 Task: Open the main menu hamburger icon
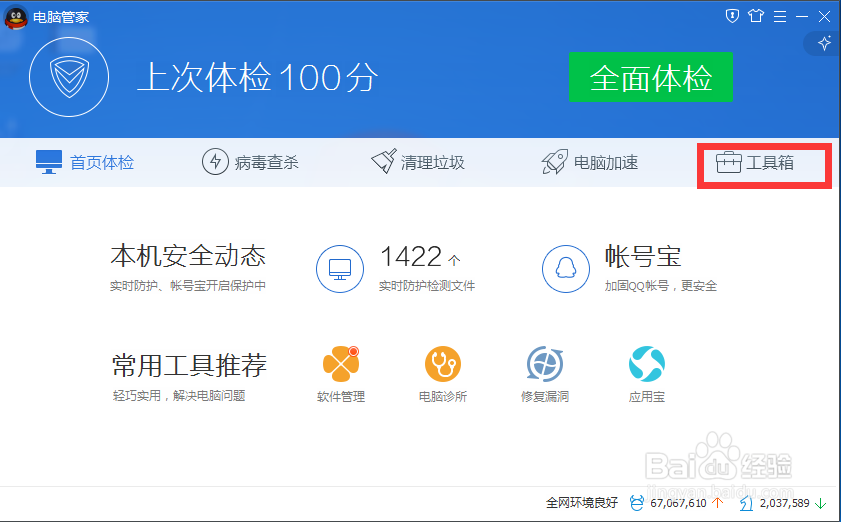[780, 17]
